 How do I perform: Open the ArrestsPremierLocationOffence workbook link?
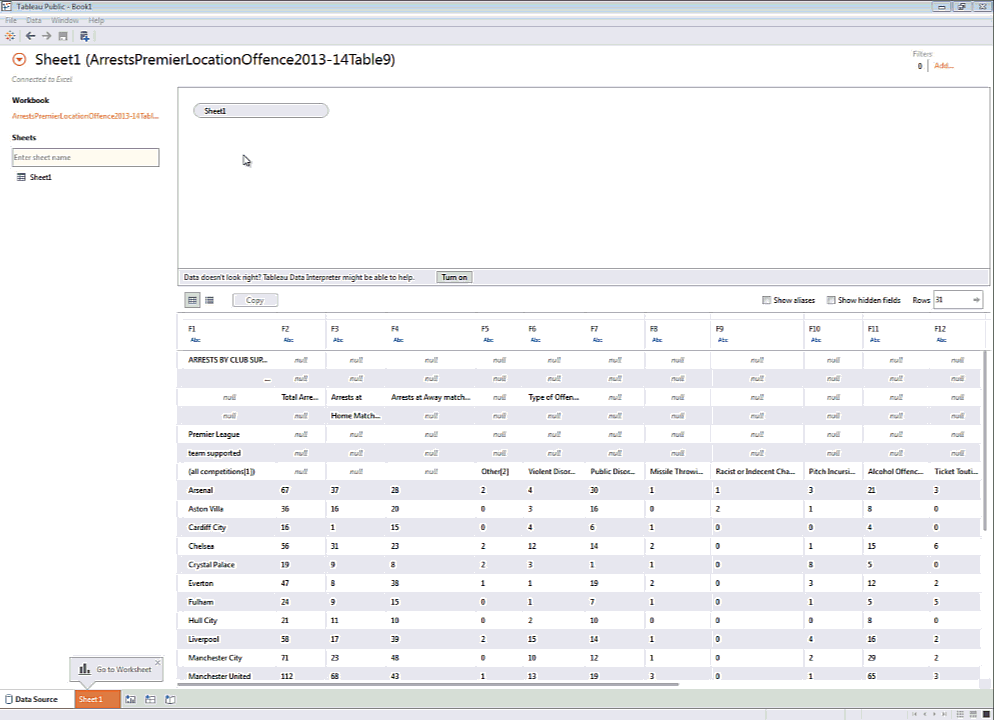point(86,116)
